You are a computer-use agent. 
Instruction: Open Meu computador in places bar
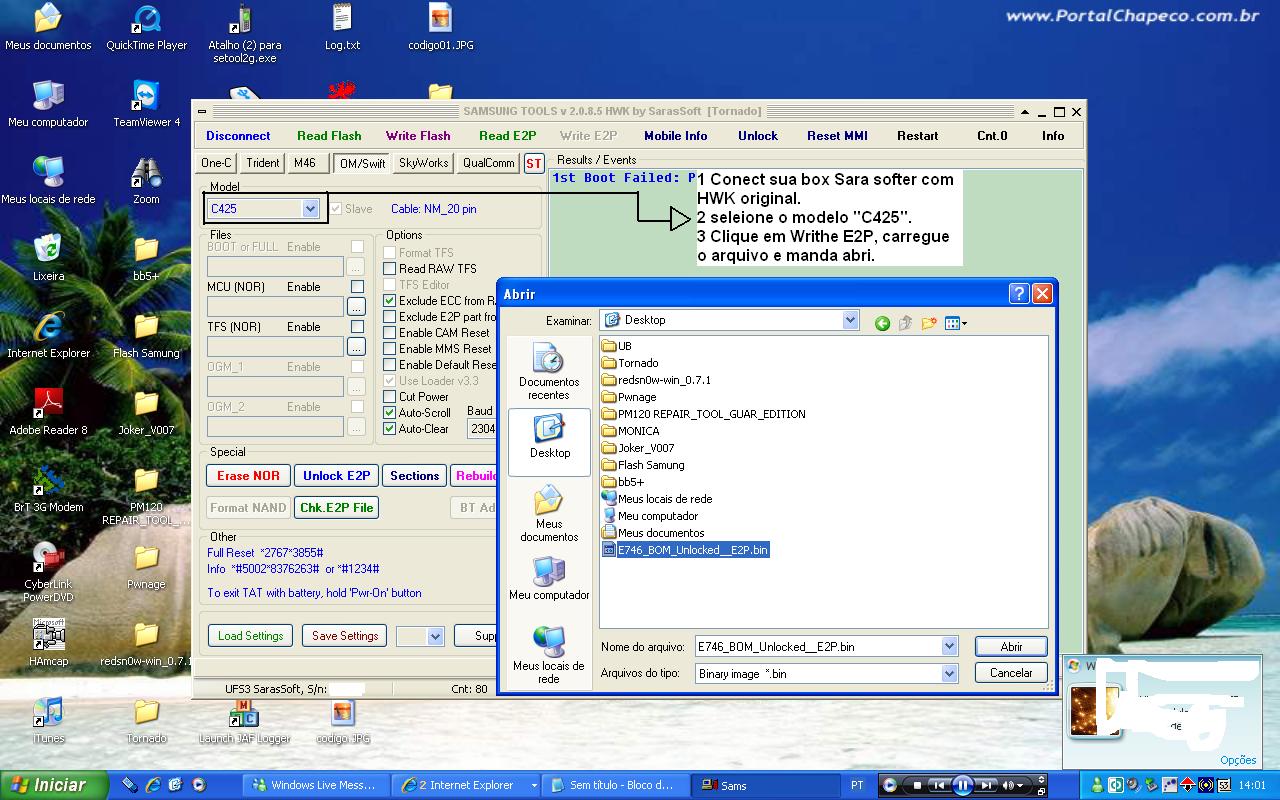[x=549, y=579]
